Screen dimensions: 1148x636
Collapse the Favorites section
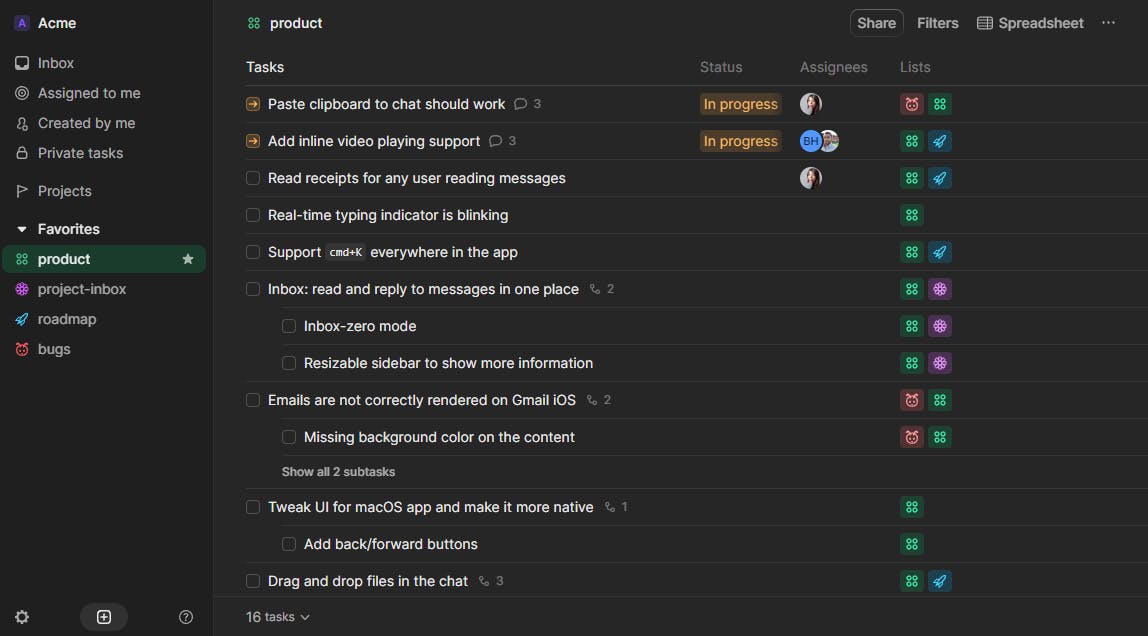tap(22, 229)
